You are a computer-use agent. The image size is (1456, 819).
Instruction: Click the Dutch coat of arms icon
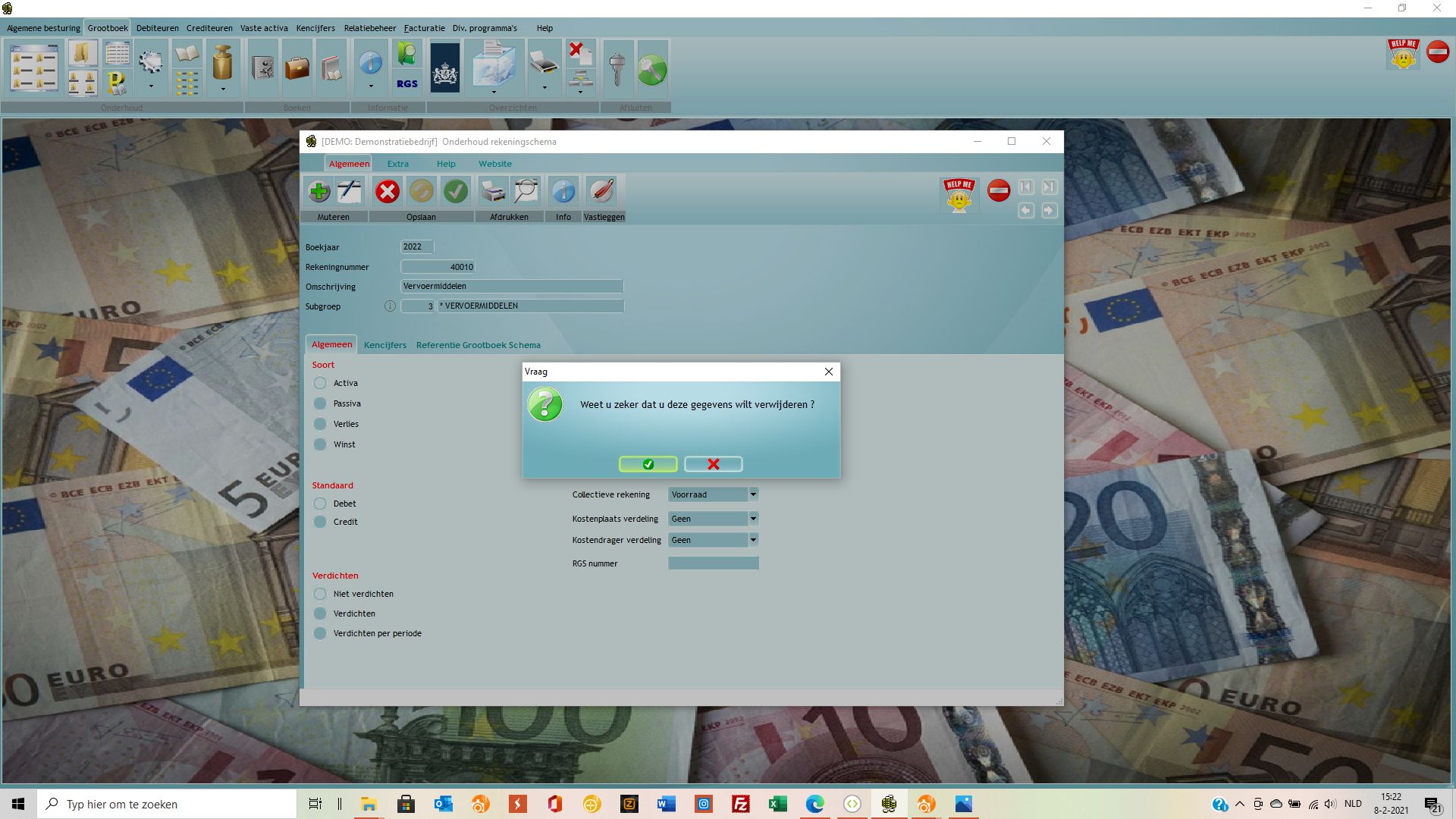click(445, 68)
